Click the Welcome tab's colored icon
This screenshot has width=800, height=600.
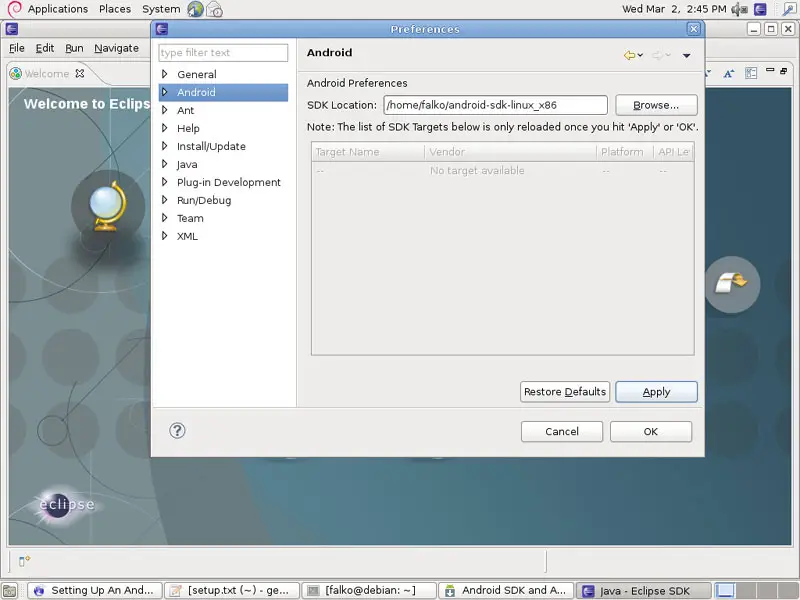(x=16, y=73)
